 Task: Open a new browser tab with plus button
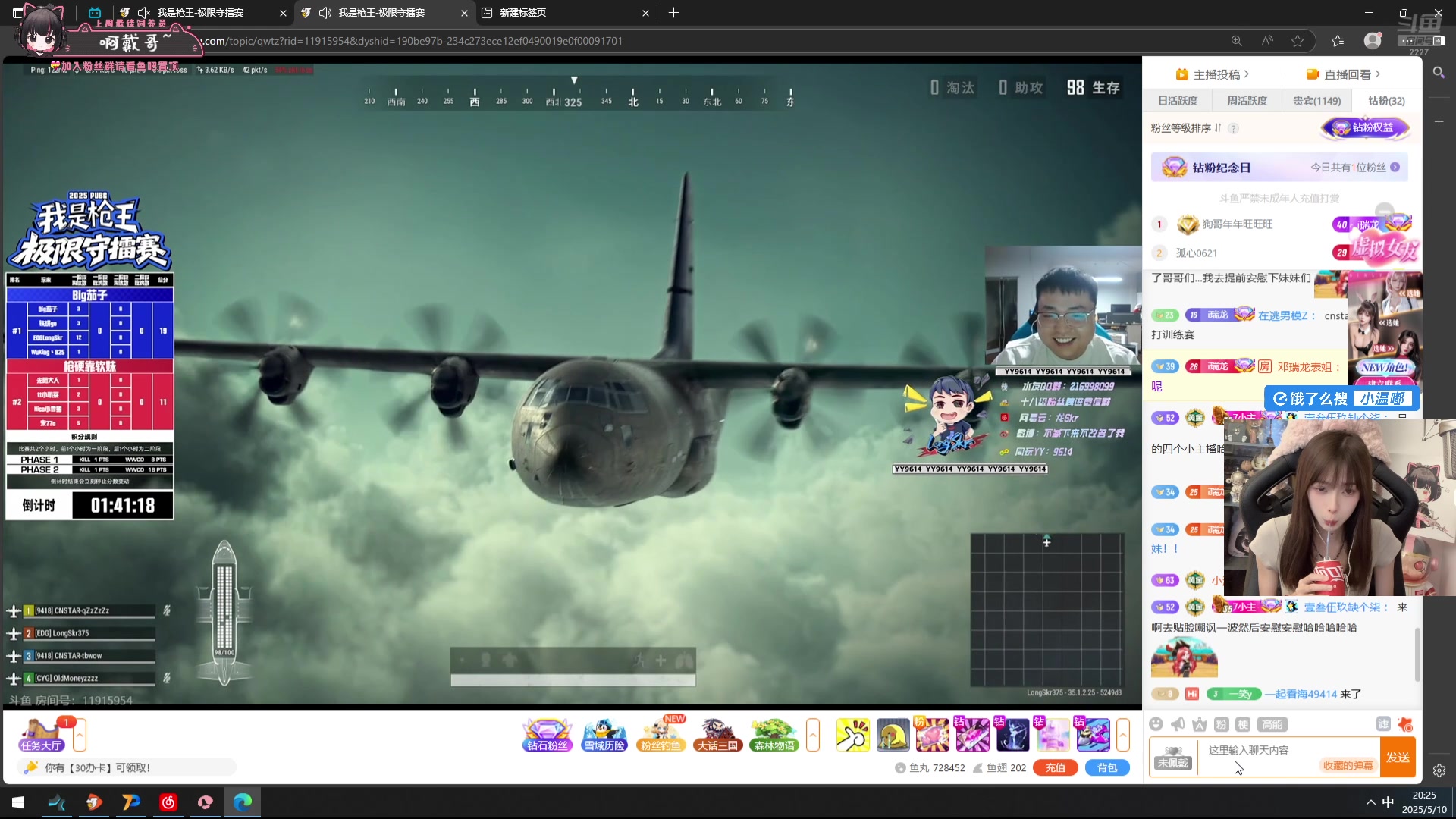coord(673,13)
